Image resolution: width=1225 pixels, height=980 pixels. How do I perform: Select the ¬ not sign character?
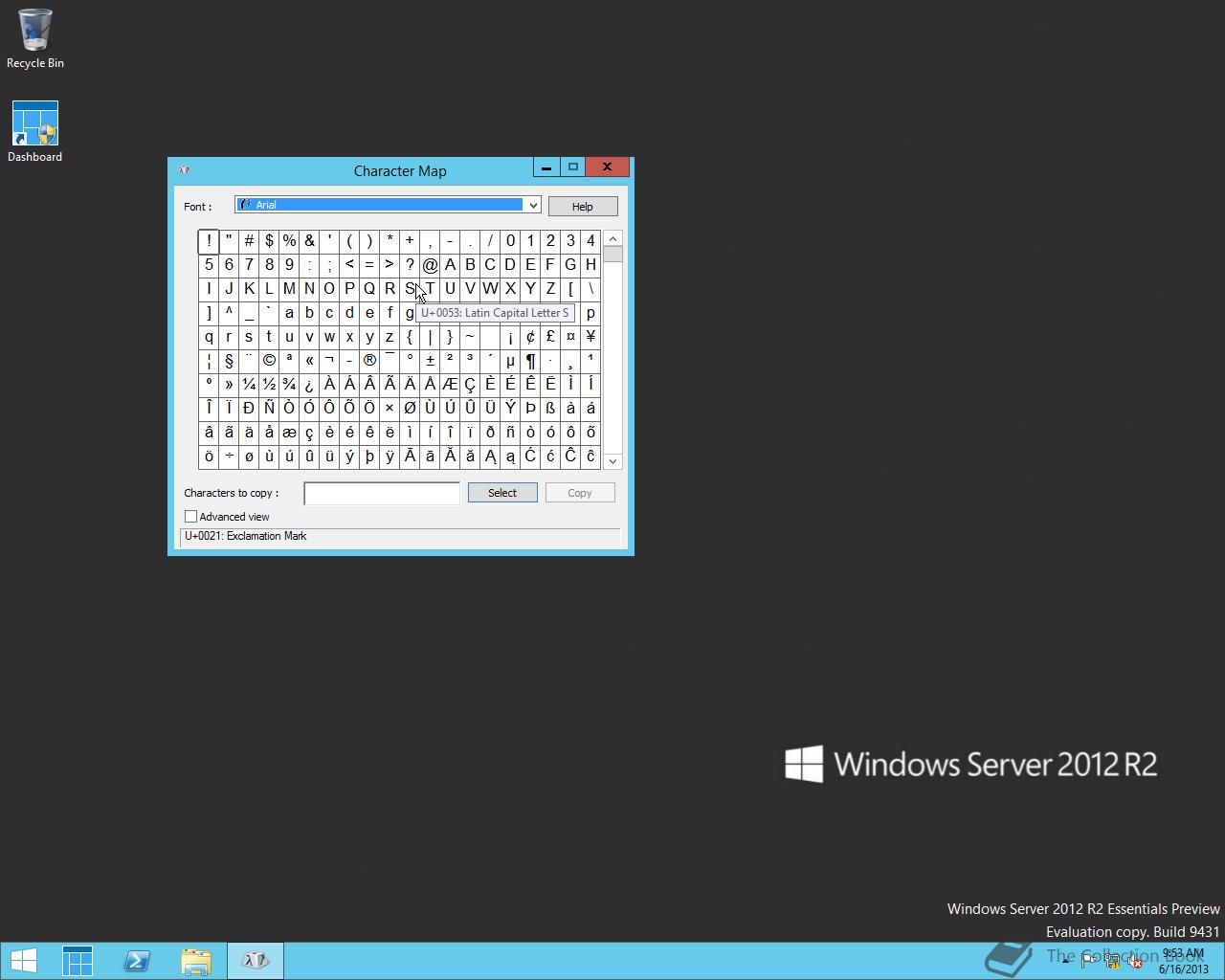pos(329,361)
